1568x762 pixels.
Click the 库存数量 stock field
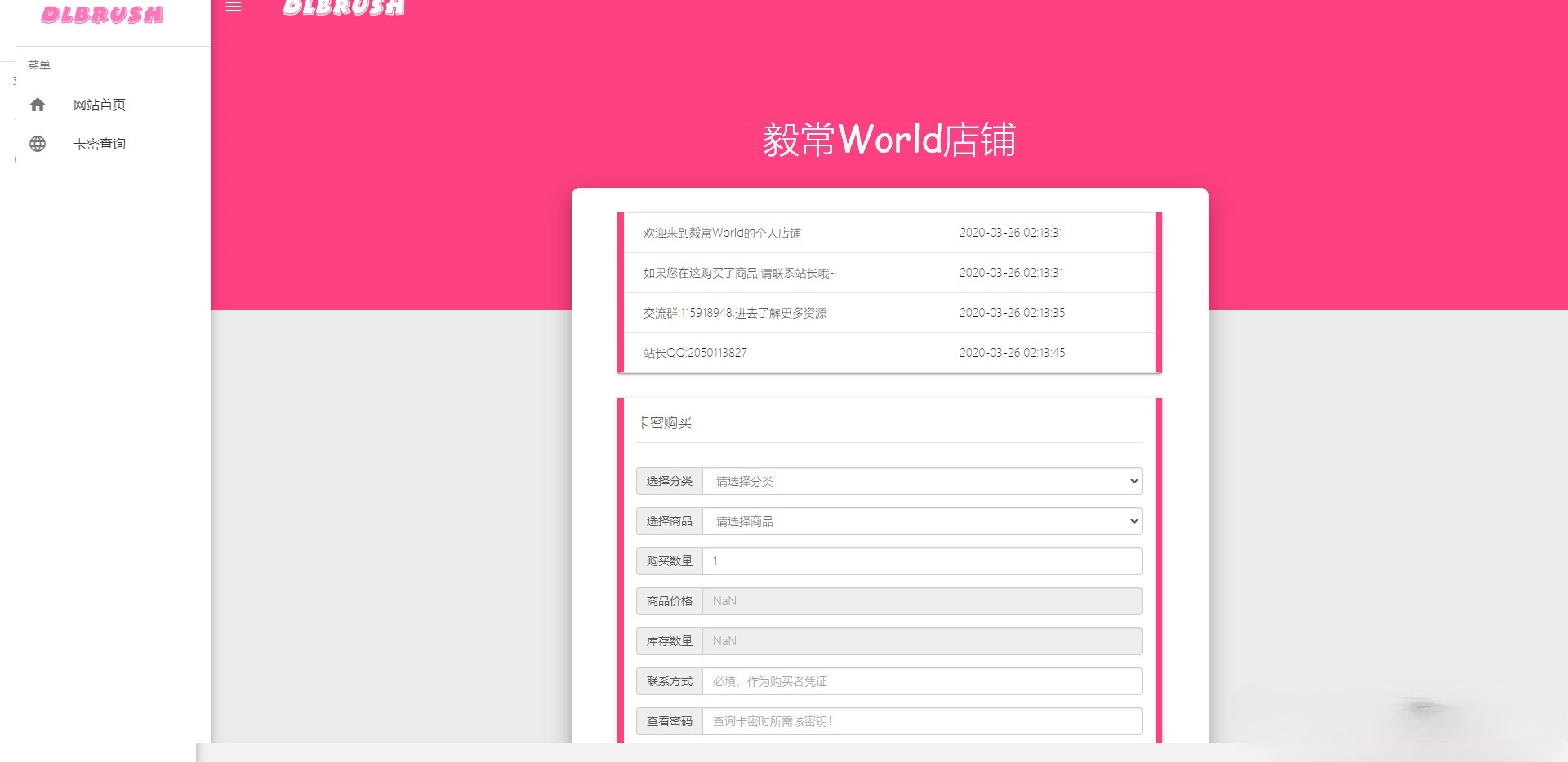click(921, 640)
